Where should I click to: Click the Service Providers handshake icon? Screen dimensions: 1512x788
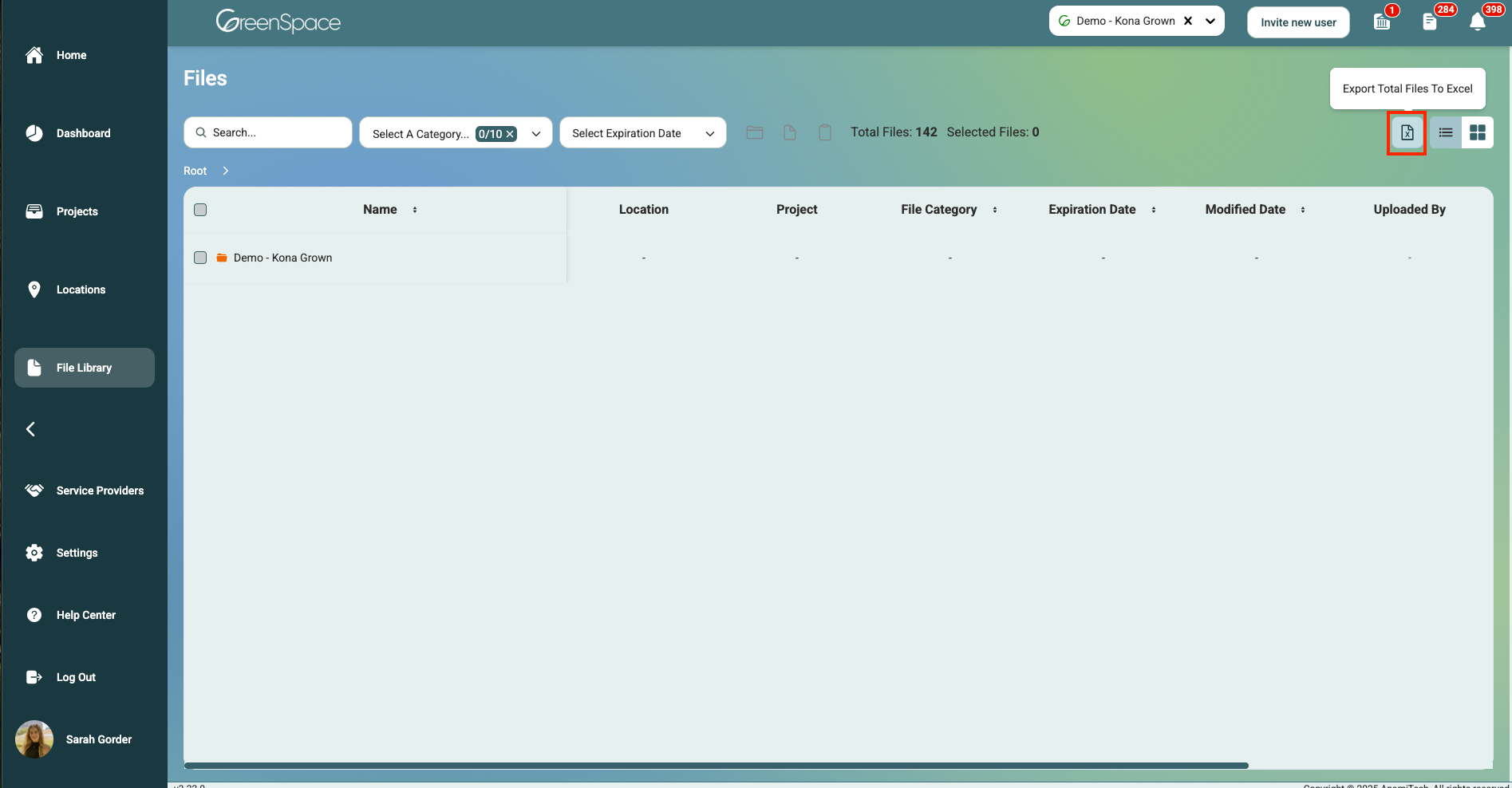click(x=34, y=491)
